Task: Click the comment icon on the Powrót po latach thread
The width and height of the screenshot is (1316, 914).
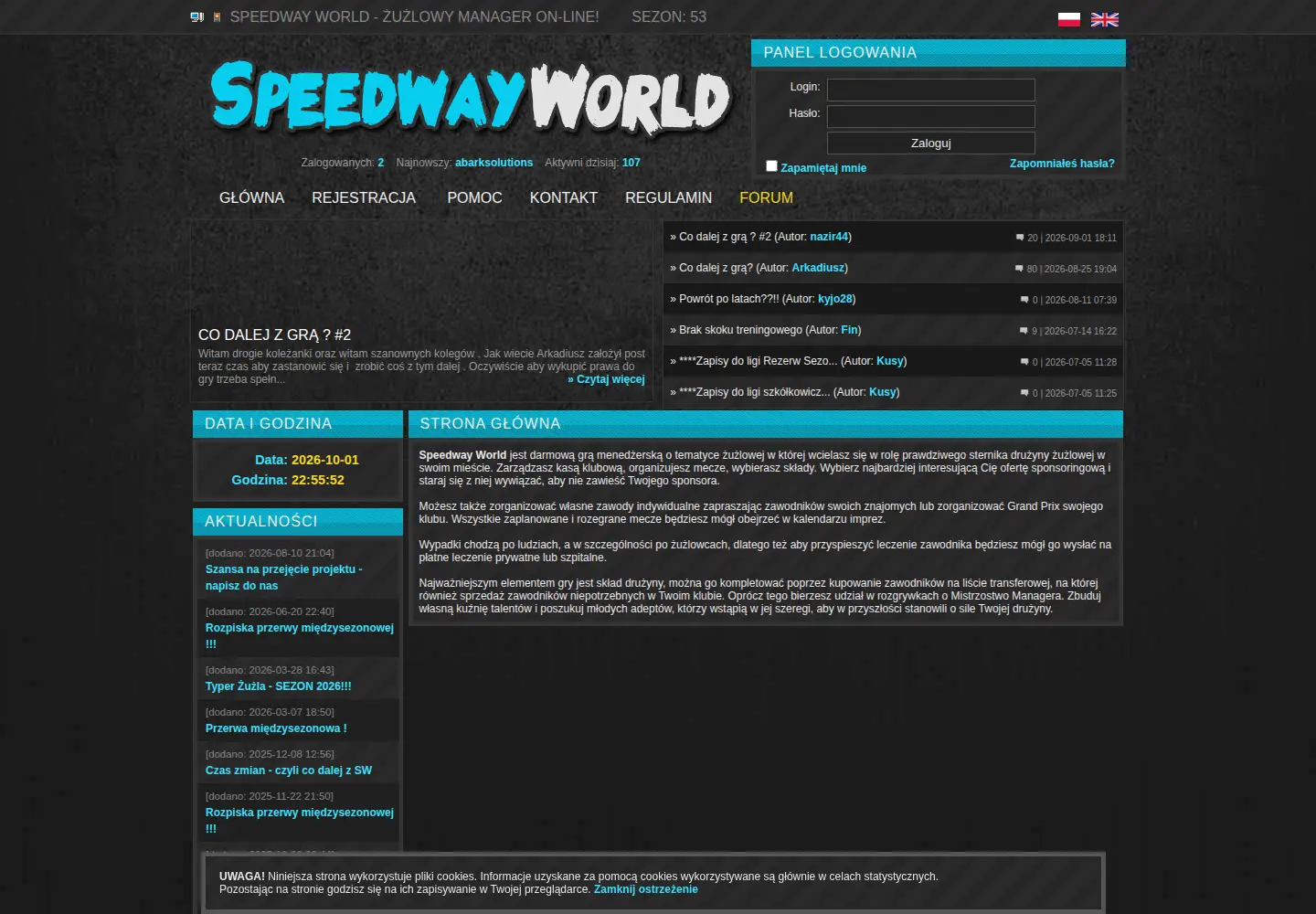Action: tap(1024, 300)
